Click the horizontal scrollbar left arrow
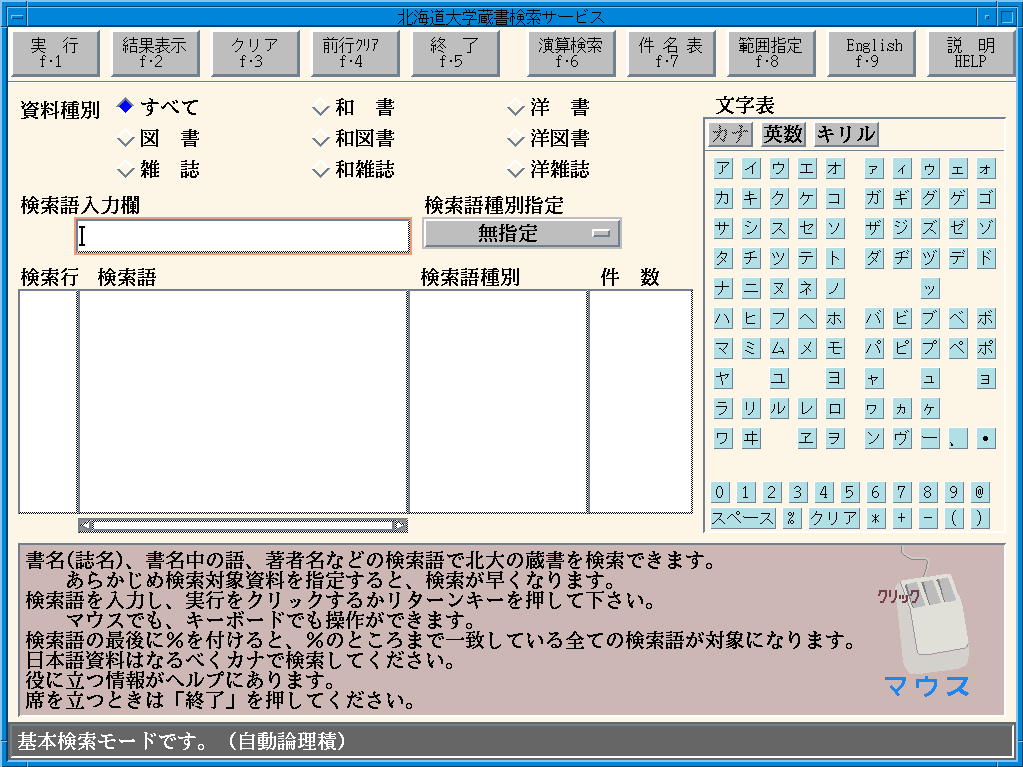 click(x=85, y=525)
